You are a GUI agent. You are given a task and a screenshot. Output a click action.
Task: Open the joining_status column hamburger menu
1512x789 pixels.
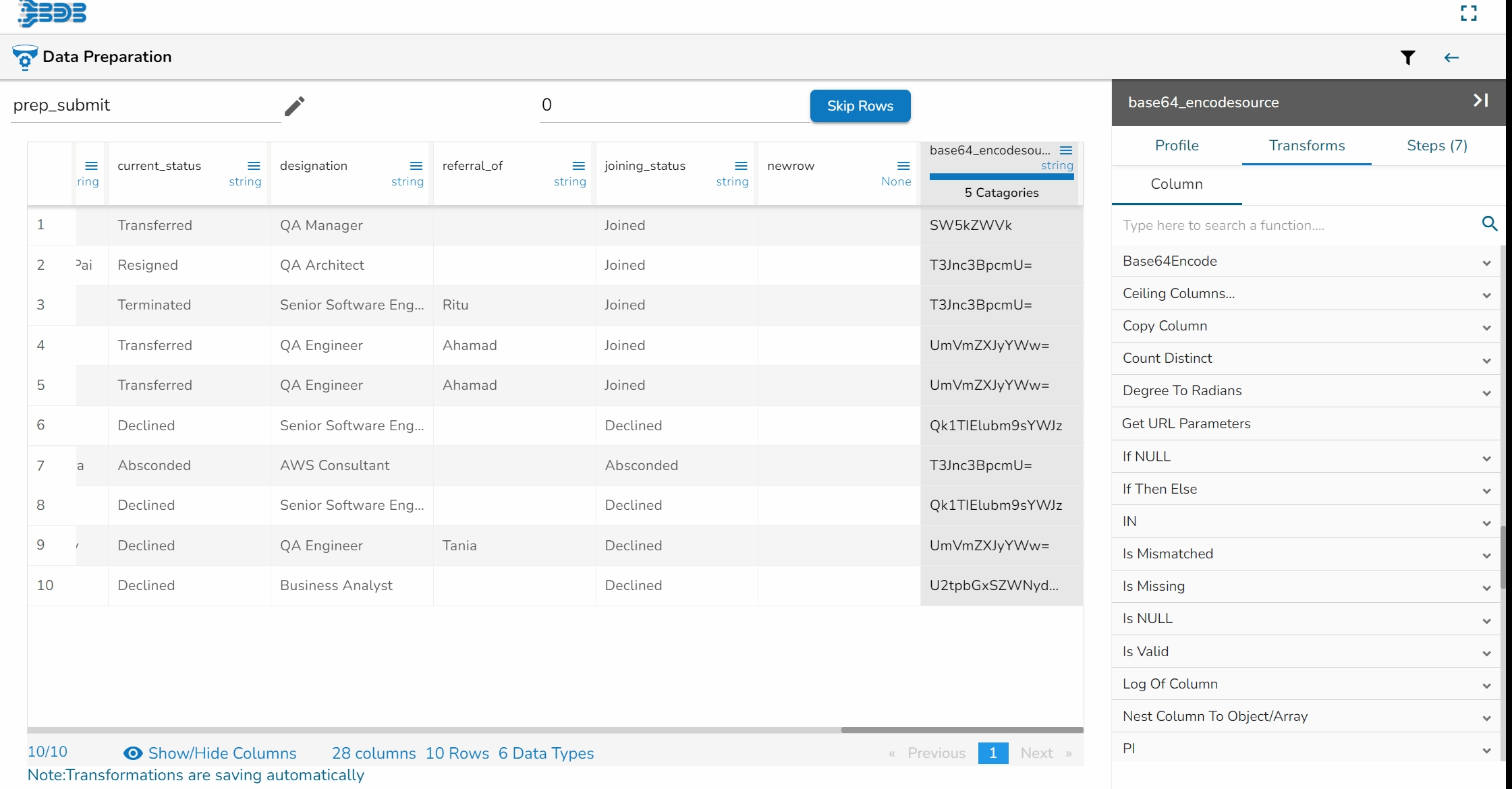(741, 166)
